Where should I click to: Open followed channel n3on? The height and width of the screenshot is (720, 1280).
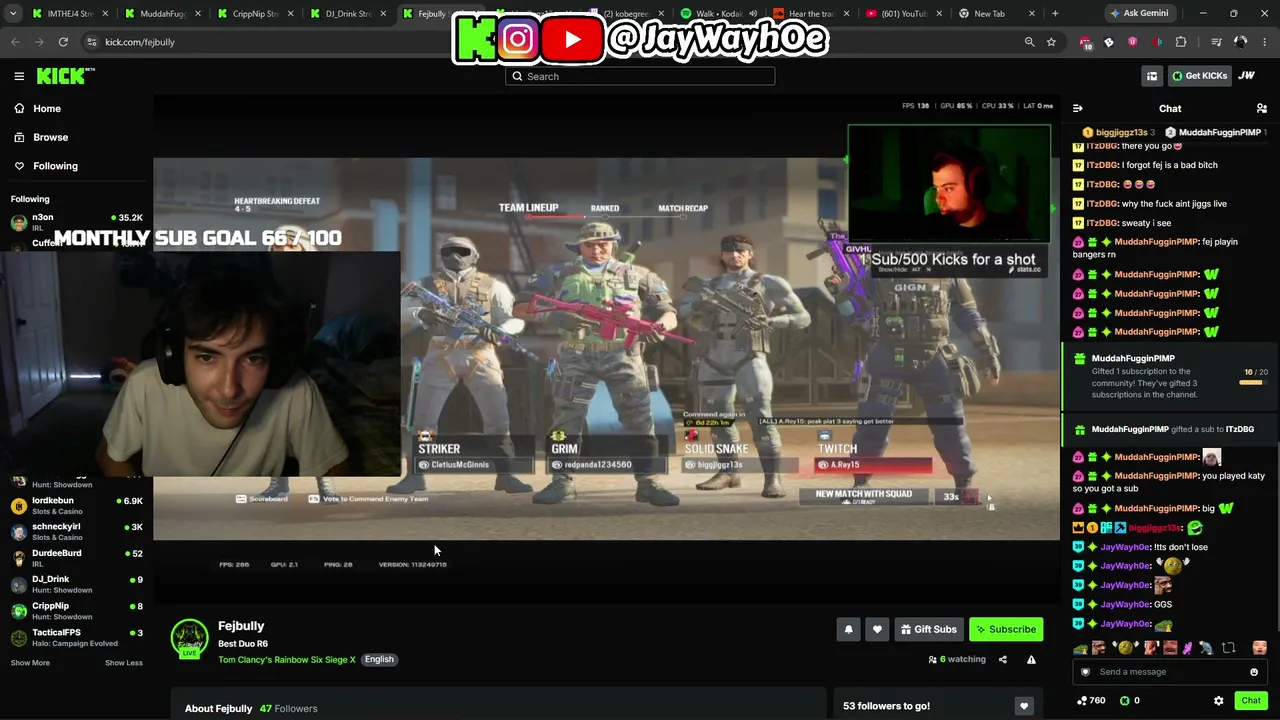pos(77,221)
